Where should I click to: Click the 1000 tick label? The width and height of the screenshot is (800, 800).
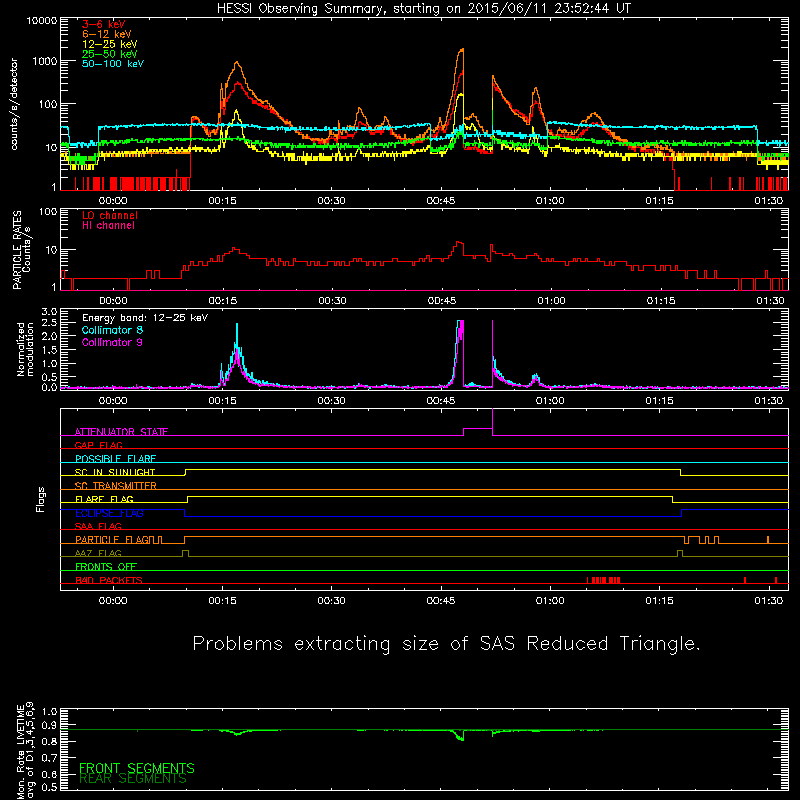click(x=45, y=61)
